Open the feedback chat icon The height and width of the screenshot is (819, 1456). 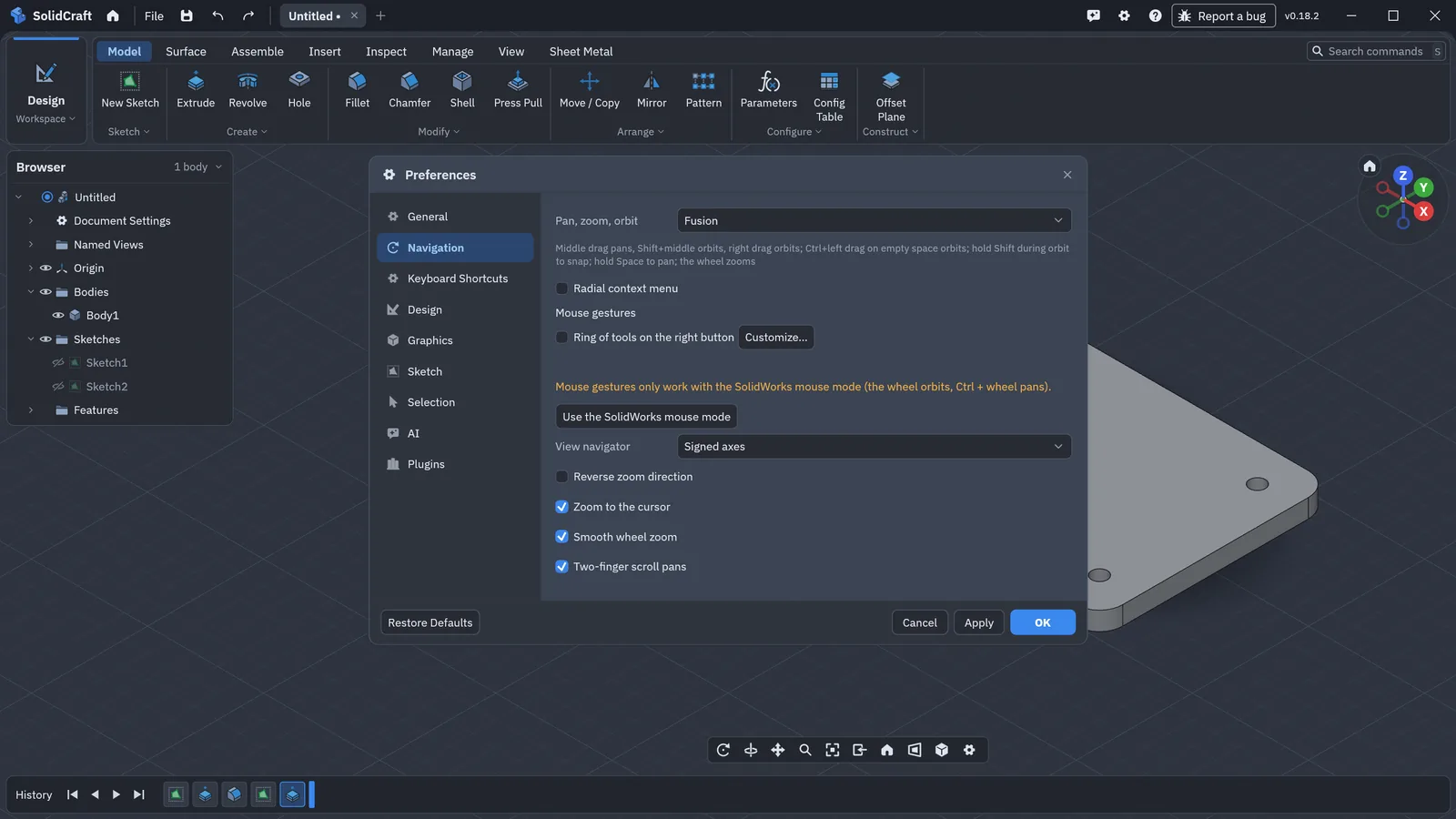[x=1093, y=15]
